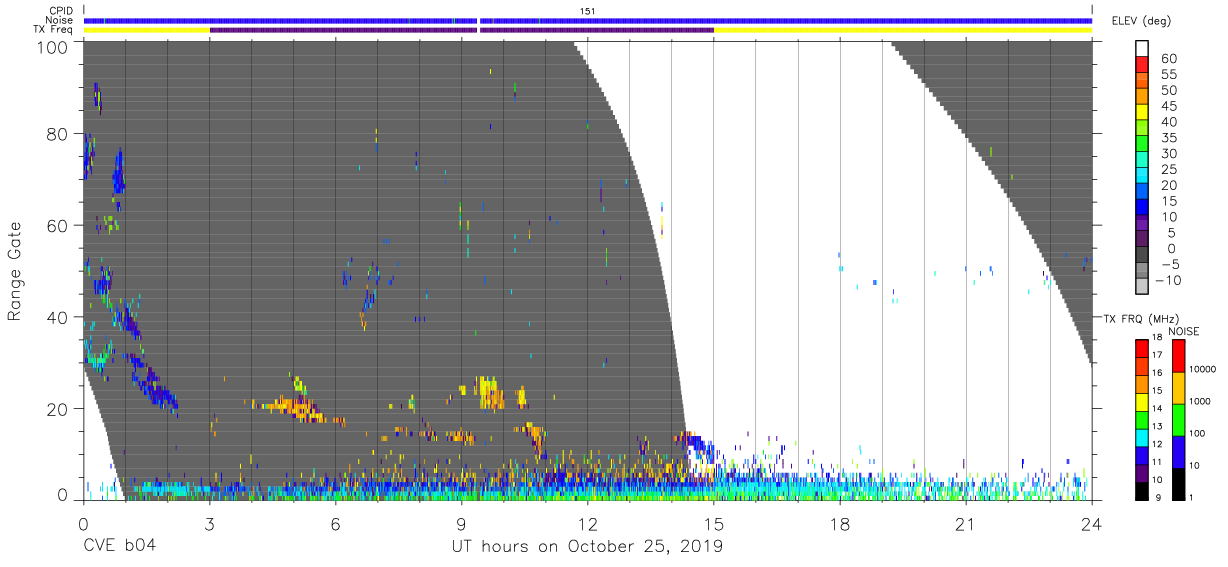Click the x-axis title UT hours on October 25, 2019

(x=588, y=547)
